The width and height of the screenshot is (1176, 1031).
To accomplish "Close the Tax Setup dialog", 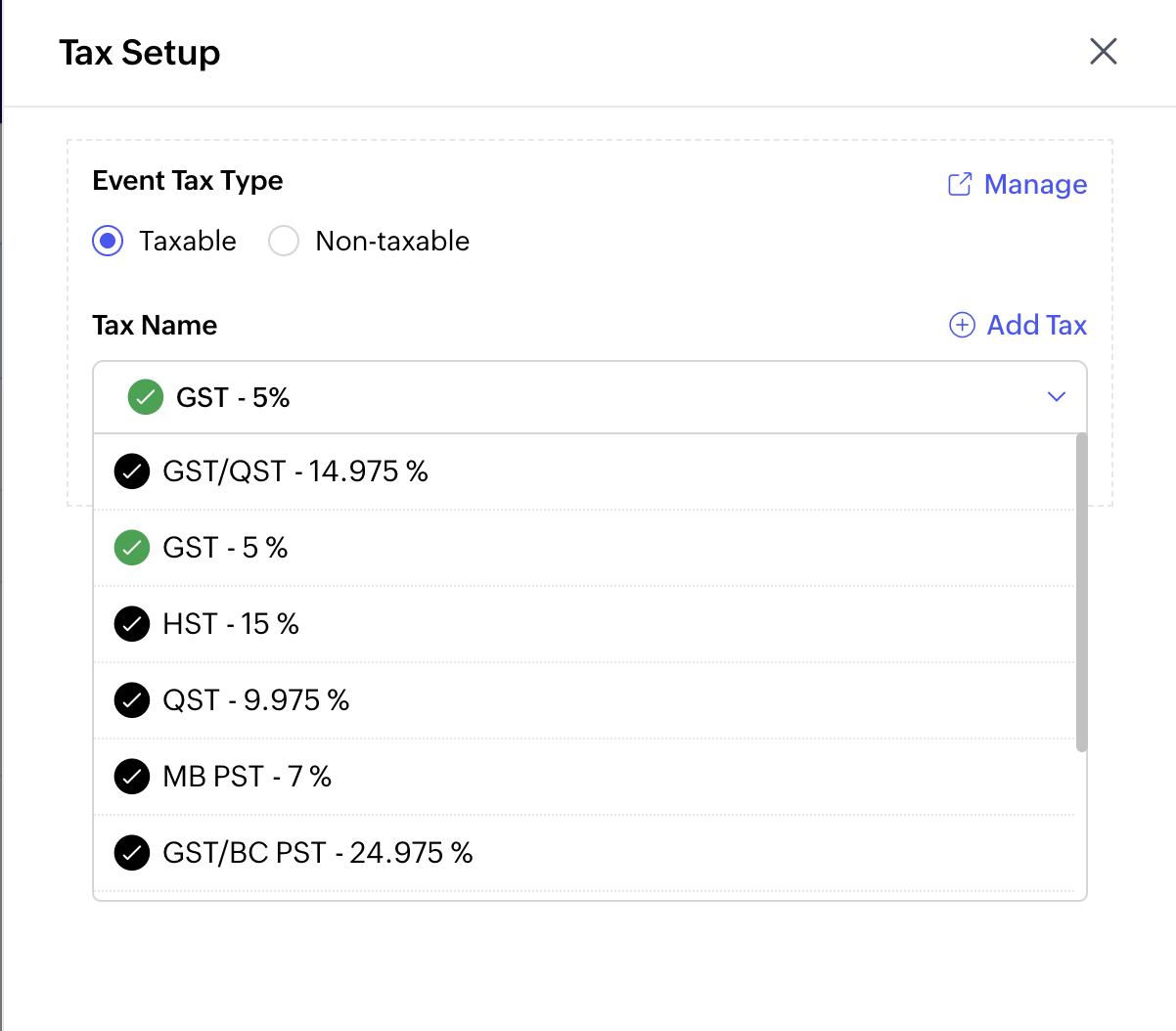I will click(x=1103, y=52).
